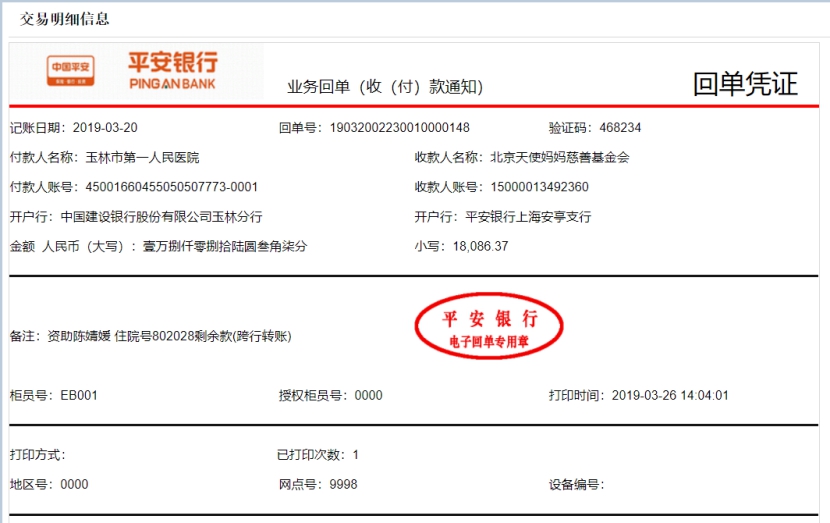Click the 回单凭证 title
Viewport: 830px width, 523px height.
click(x=745, y=84)
